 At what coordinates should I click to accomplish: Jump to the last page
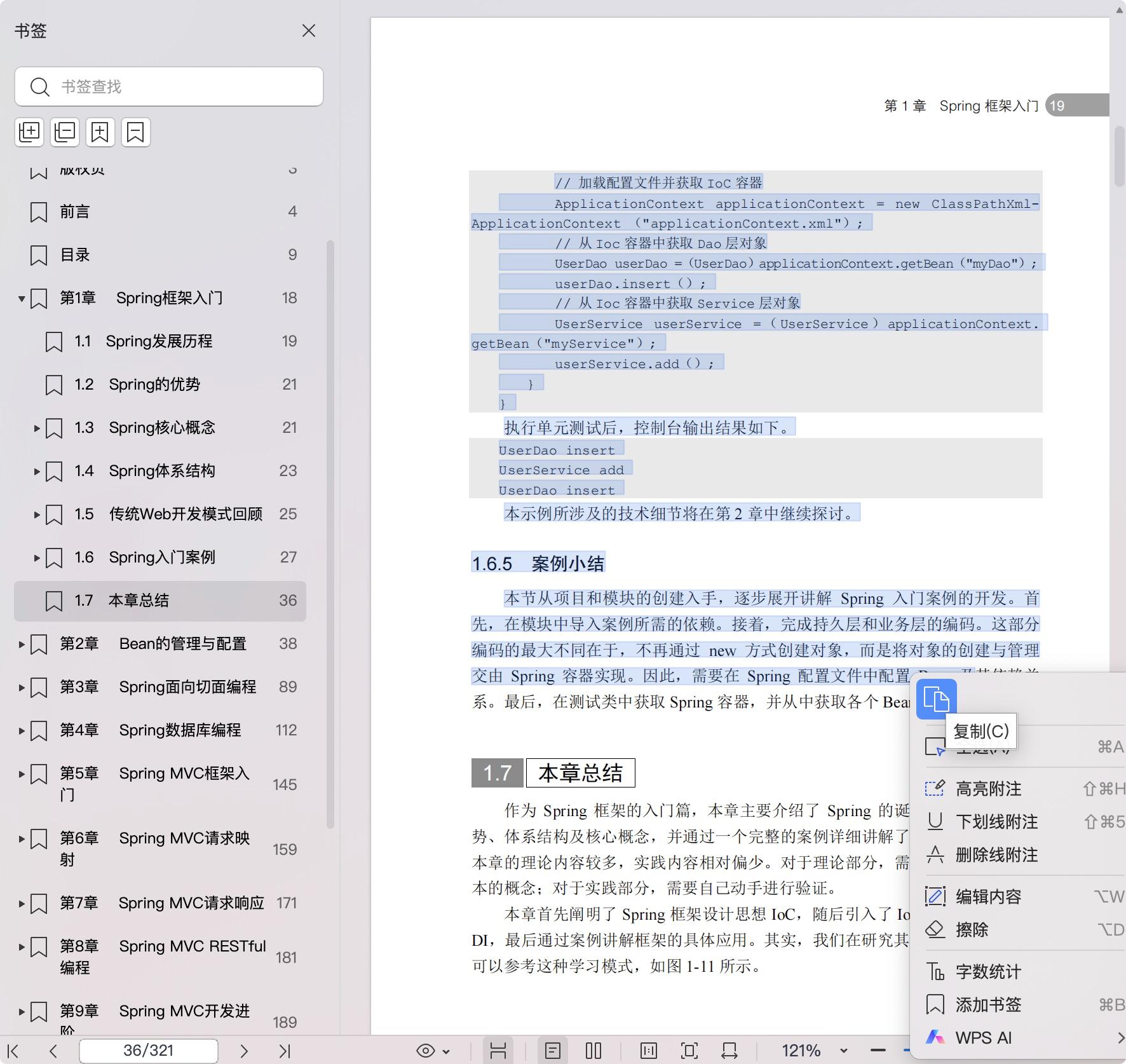pos(284,1051)
